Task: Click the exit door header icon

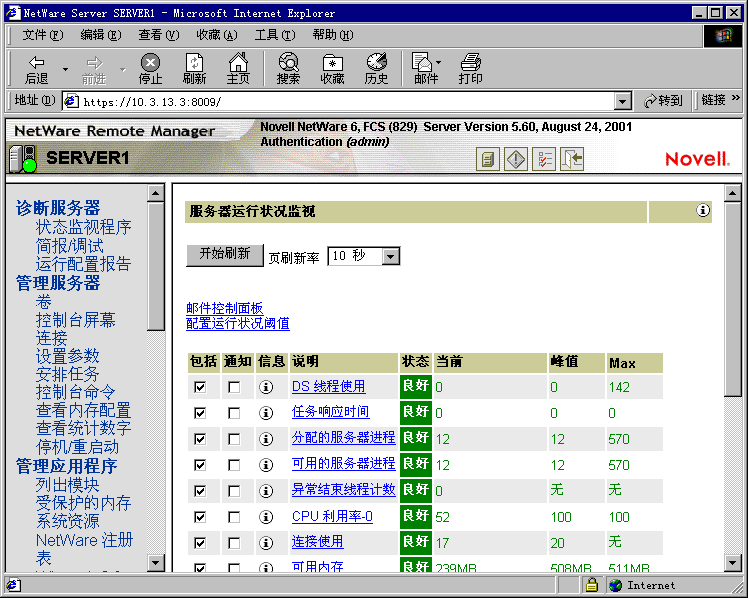Action: click(572, 159)
